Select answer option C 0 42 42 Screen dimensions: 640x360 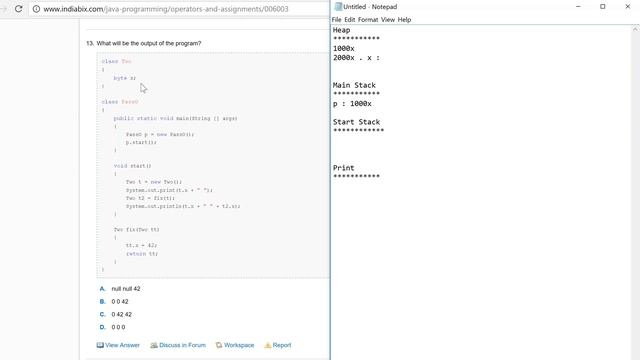tap(121, 314)
